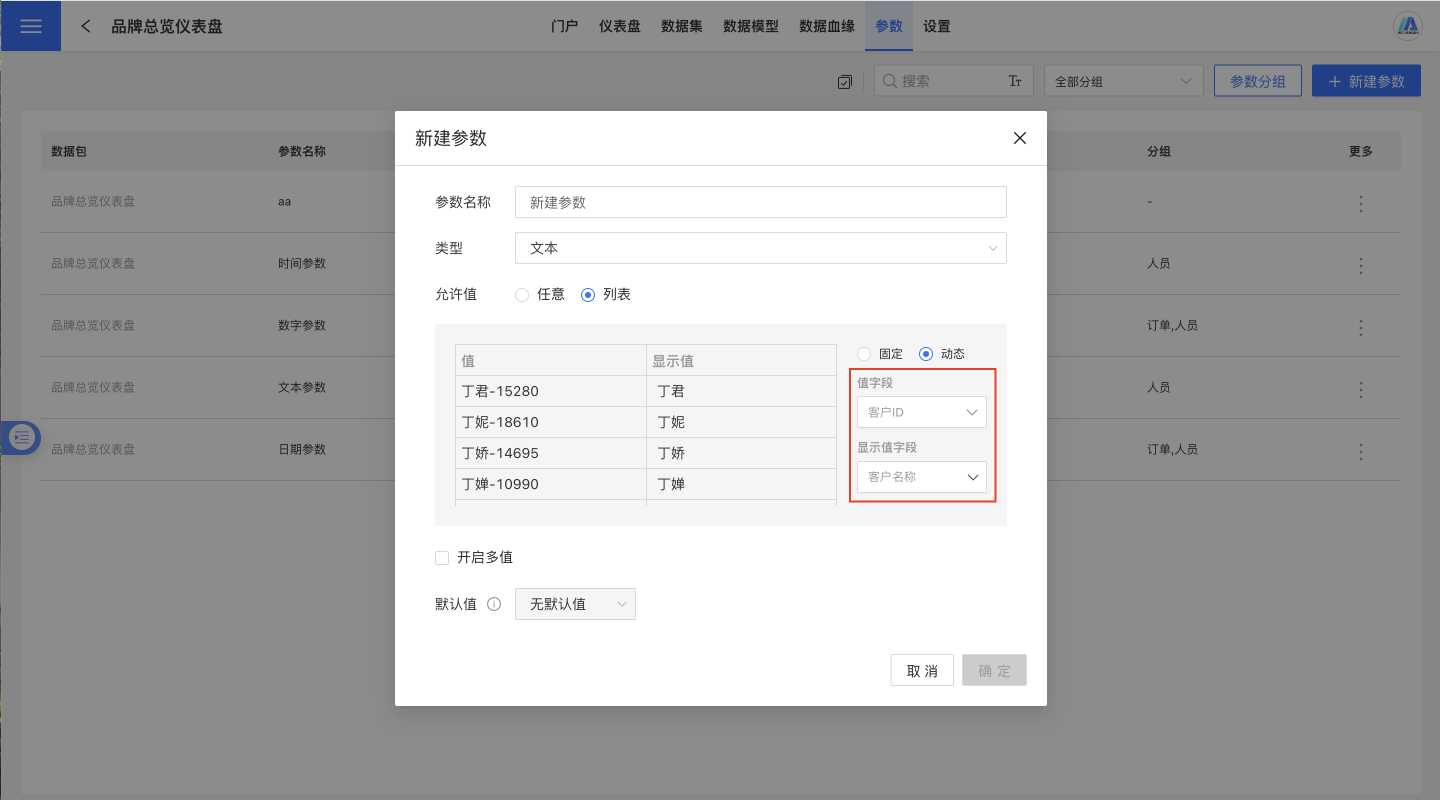Viewport: 1440px width, 800px height.
Task: Click the 取消 button
Action: (921, 670)
